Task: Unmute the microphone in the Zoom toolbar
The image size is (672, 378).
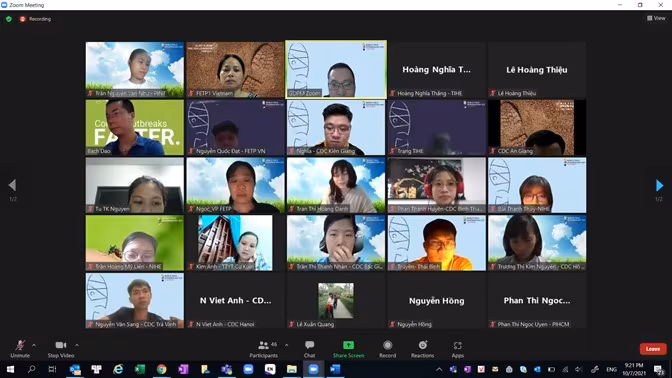Action: (20, 349)
